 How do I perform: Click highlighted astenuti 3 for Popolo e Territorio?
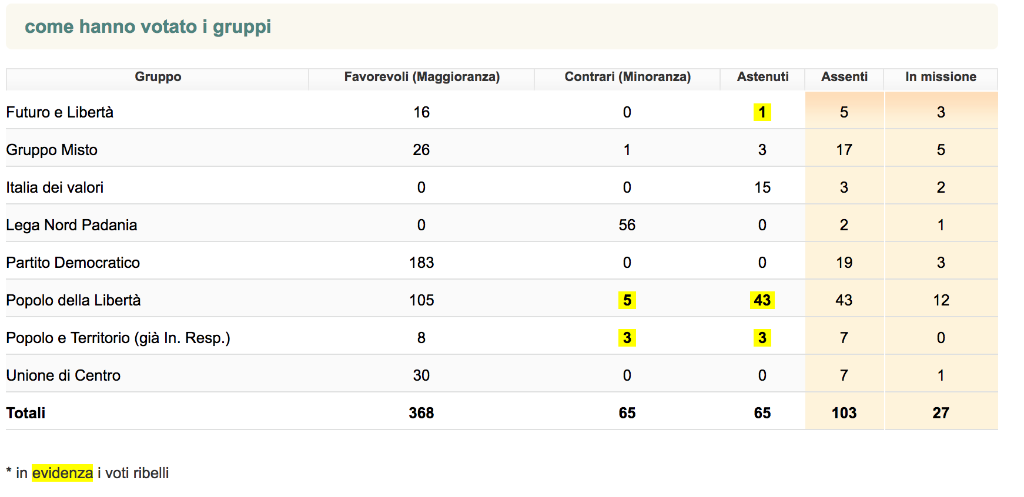pyautogui.click(x=762, y=338)
